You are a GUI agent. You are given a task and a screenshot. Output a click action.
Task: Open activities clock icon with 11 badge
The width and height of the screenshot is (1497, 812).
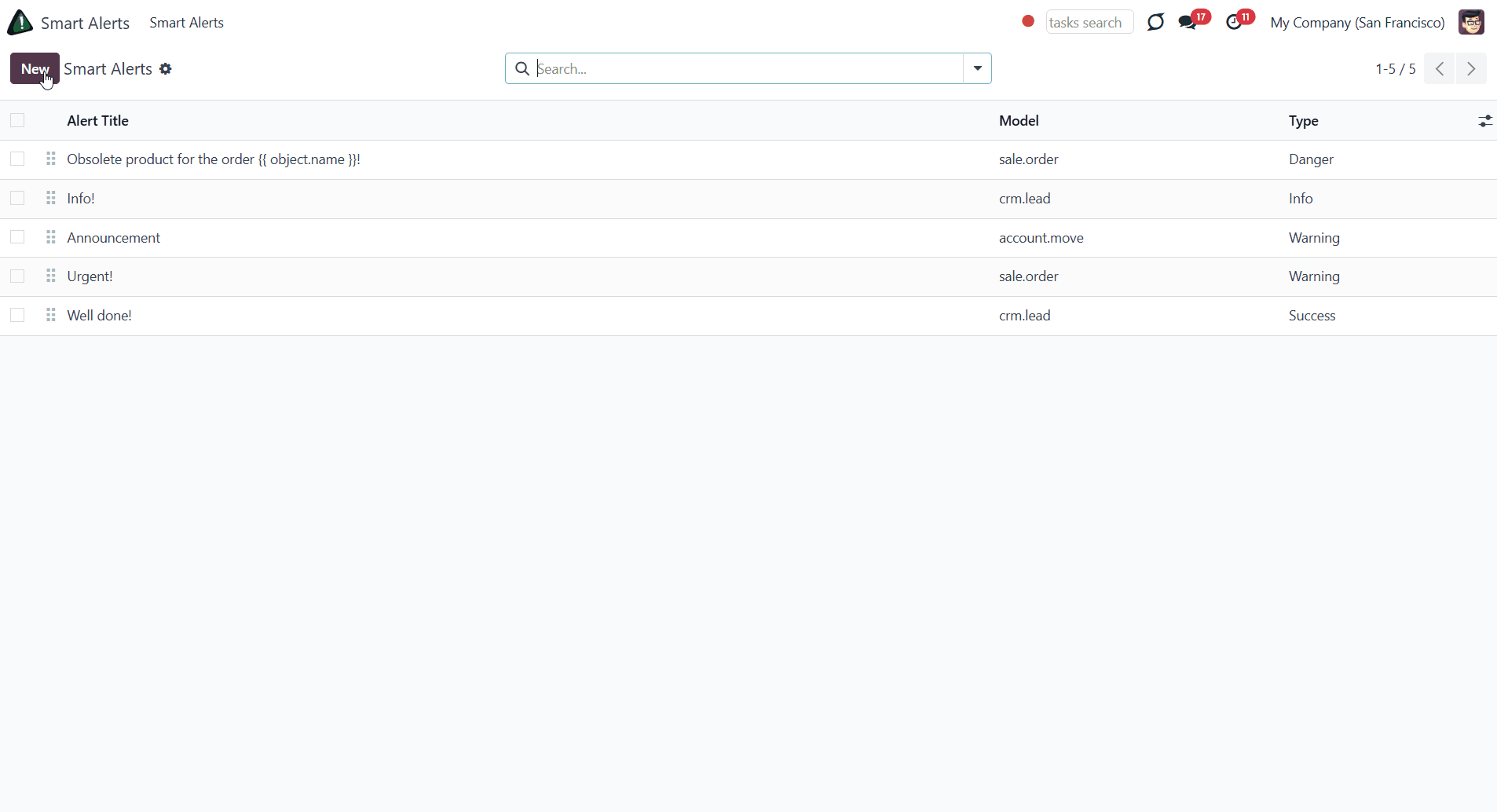point(1235,22)
